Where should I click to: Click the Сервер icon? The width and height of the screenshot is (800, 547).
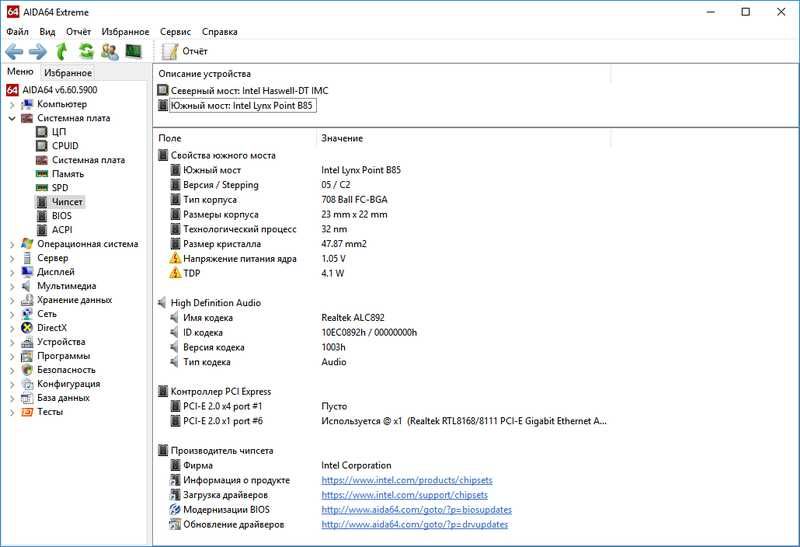pyautogui.click(x=27, y=258)
